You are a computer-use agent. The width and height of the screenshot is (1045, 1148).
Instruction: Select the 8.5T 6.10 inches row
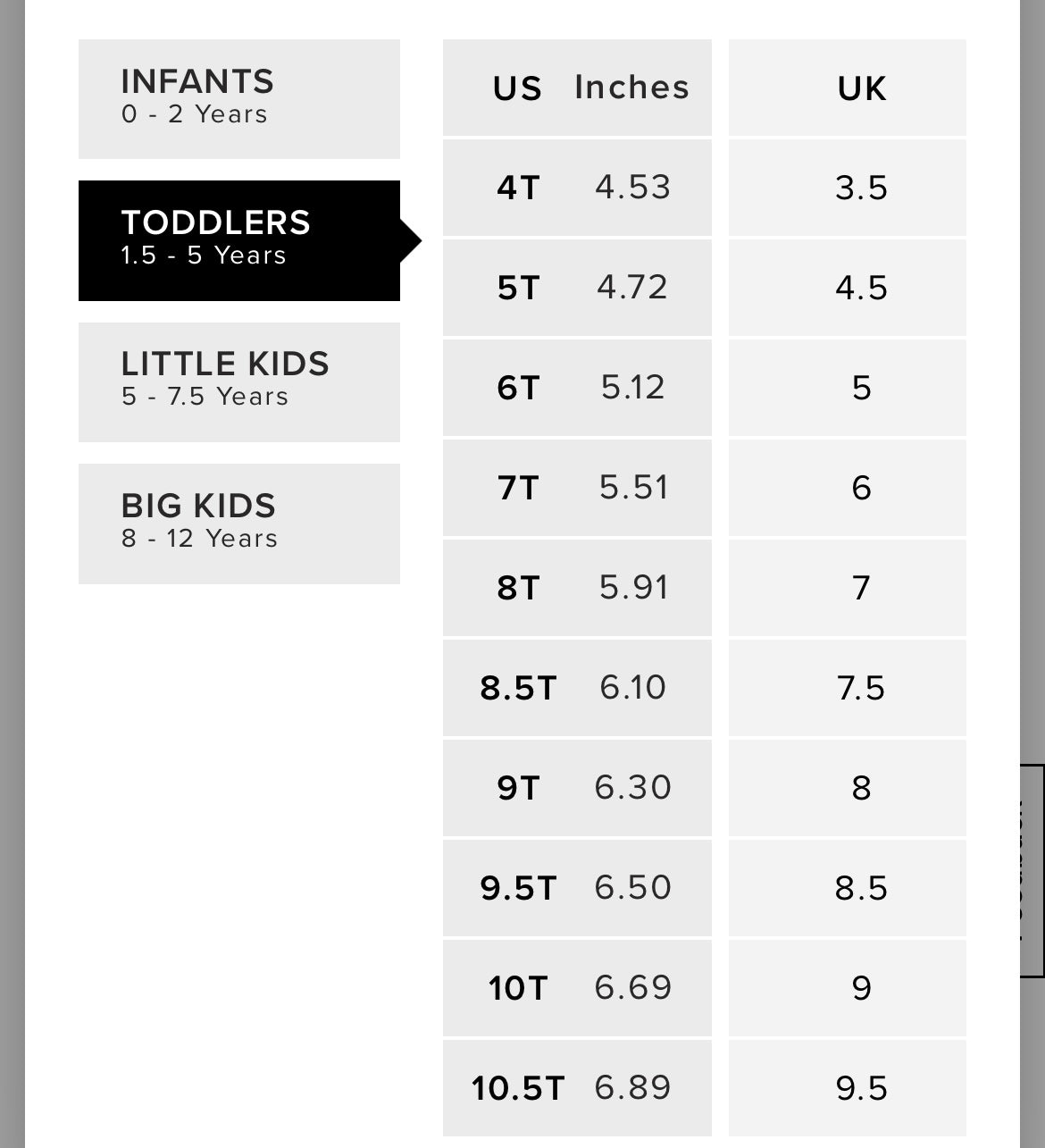tap(577, 688)
